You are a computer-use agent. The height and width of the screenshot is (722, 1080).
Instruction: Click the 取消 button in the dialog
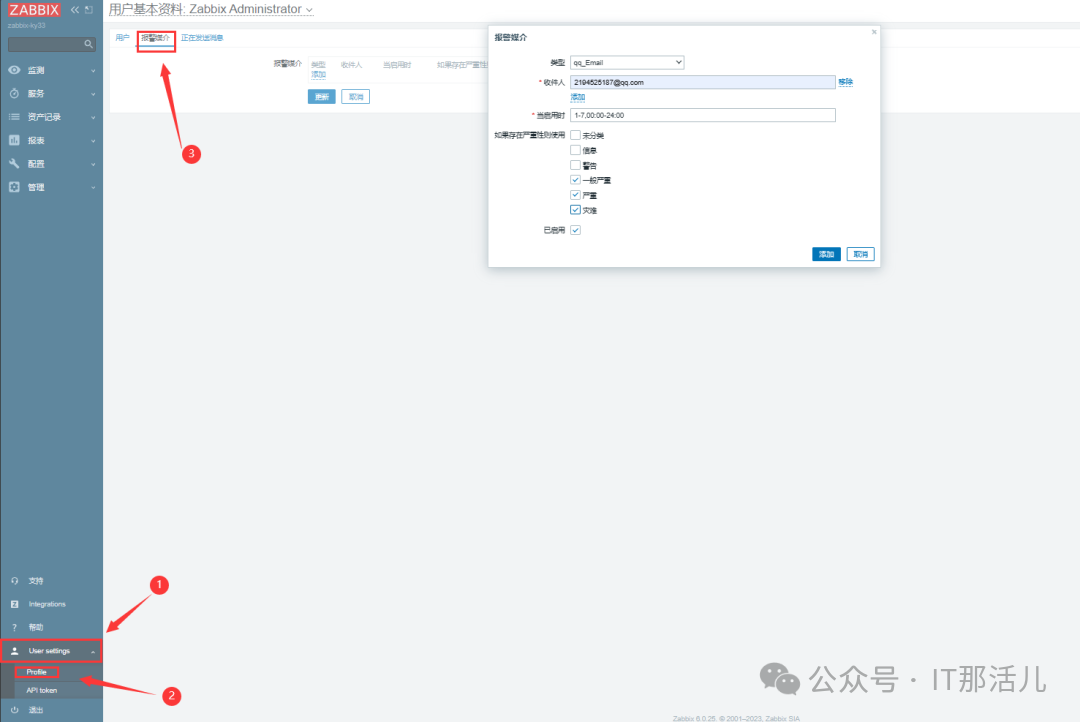(x=860, y=254)
